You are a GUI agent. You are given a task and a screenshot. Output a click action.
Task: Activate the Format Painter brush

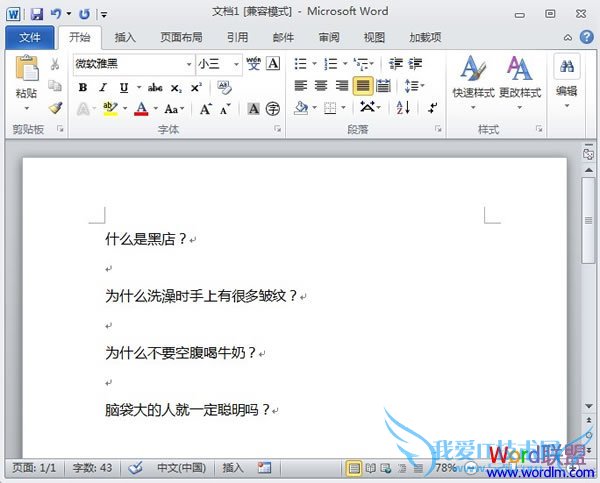(55, 108)
